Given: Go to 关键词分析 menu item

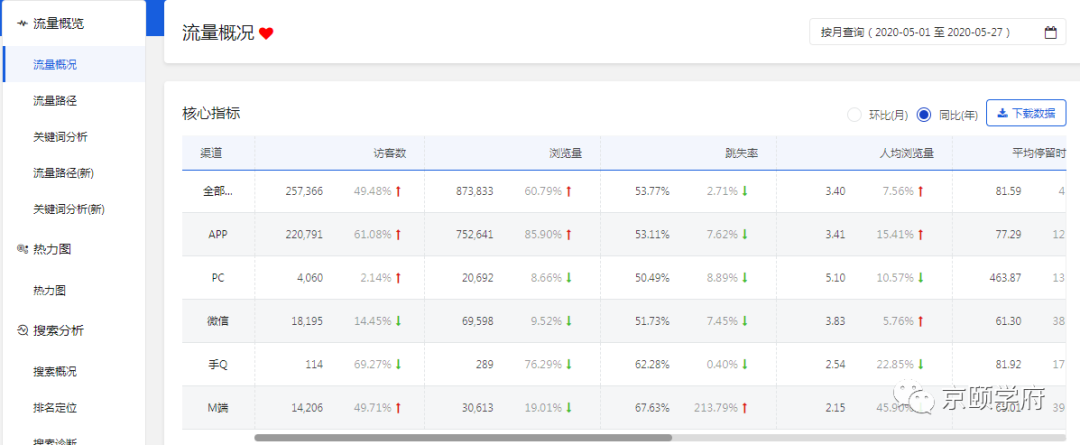Looking at the screenshot, I should (60, 137).
